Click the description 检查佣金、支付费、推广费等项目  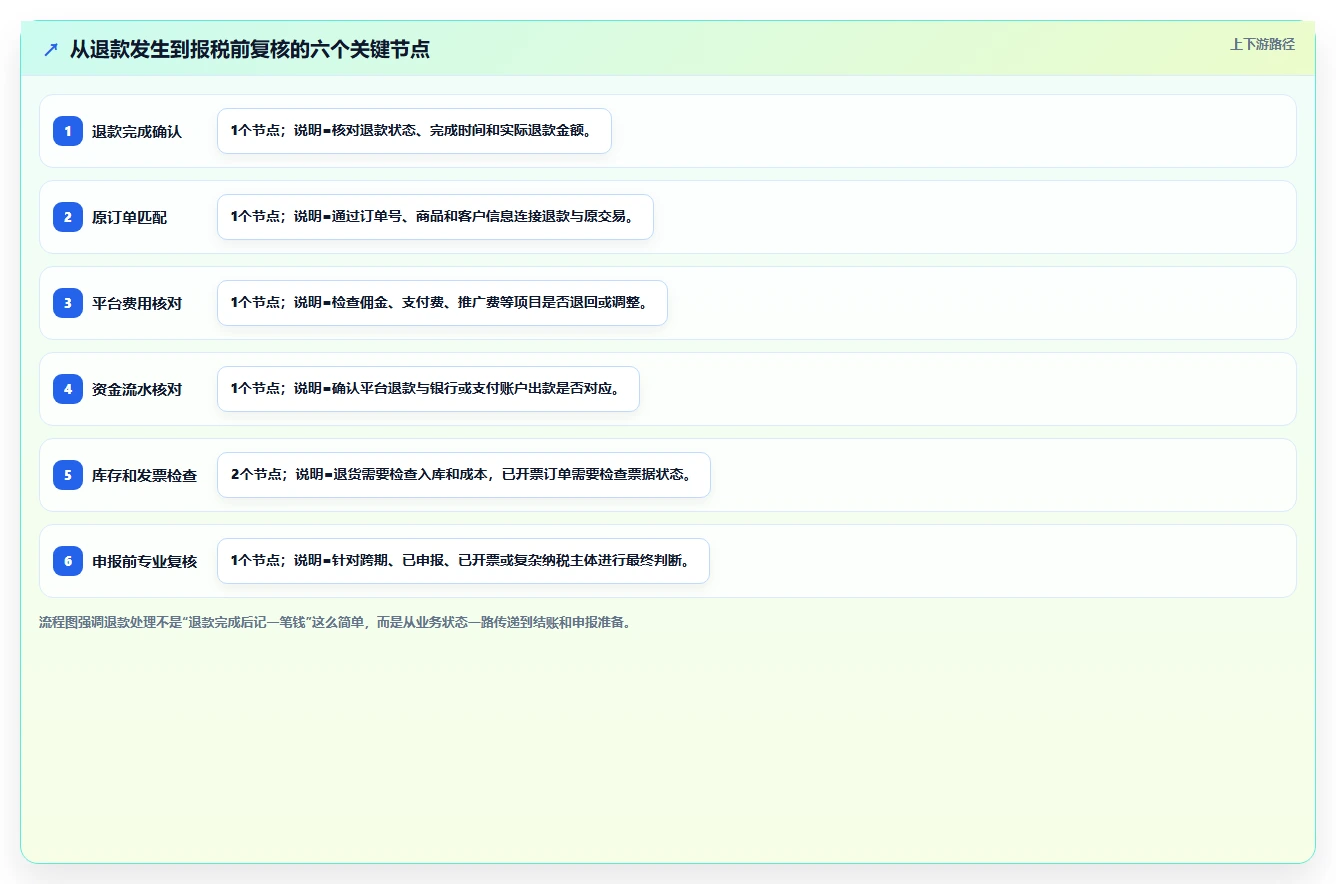442,303
